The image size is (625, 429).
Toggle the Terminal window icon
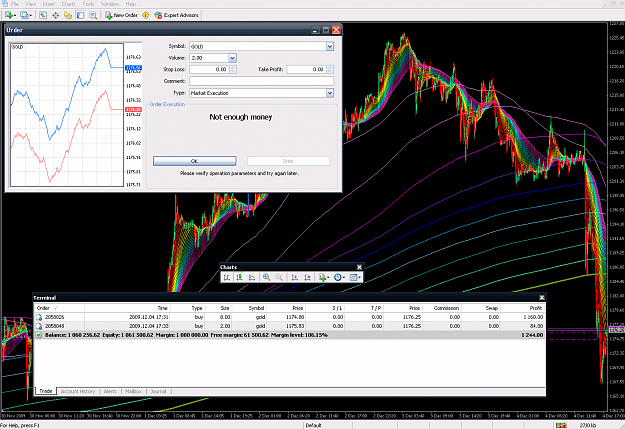(x=81, y=15)
